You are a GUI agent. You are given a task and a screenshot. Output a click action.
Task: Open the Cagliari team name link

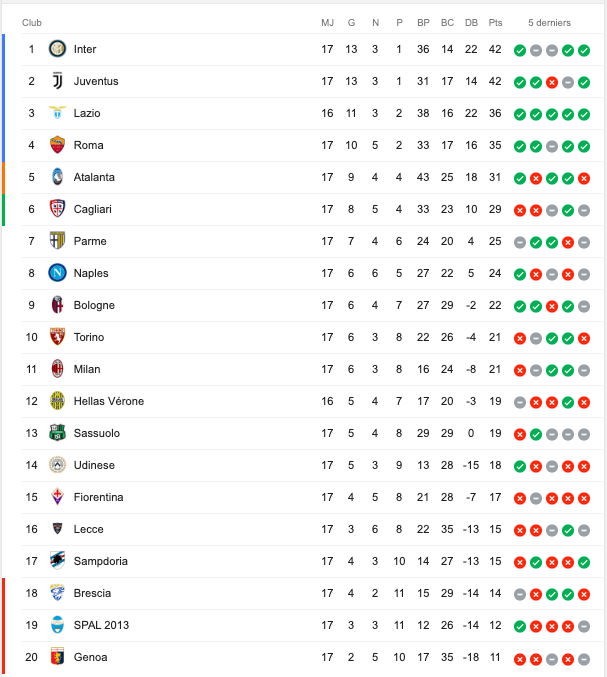tap(92, 209)
